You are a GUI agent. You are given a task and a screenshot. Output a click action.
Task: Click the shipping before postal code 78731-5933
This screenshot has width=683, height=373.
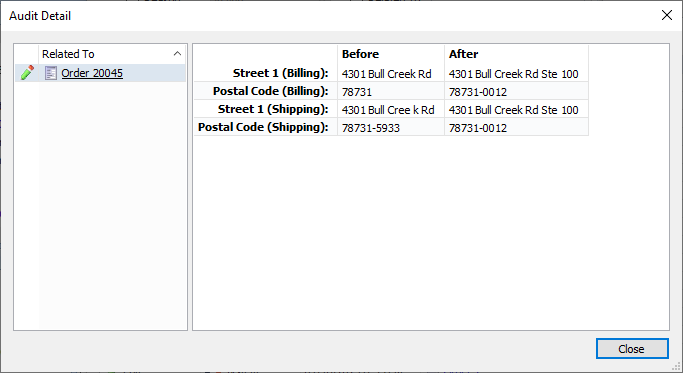click(x=371, y=128)
